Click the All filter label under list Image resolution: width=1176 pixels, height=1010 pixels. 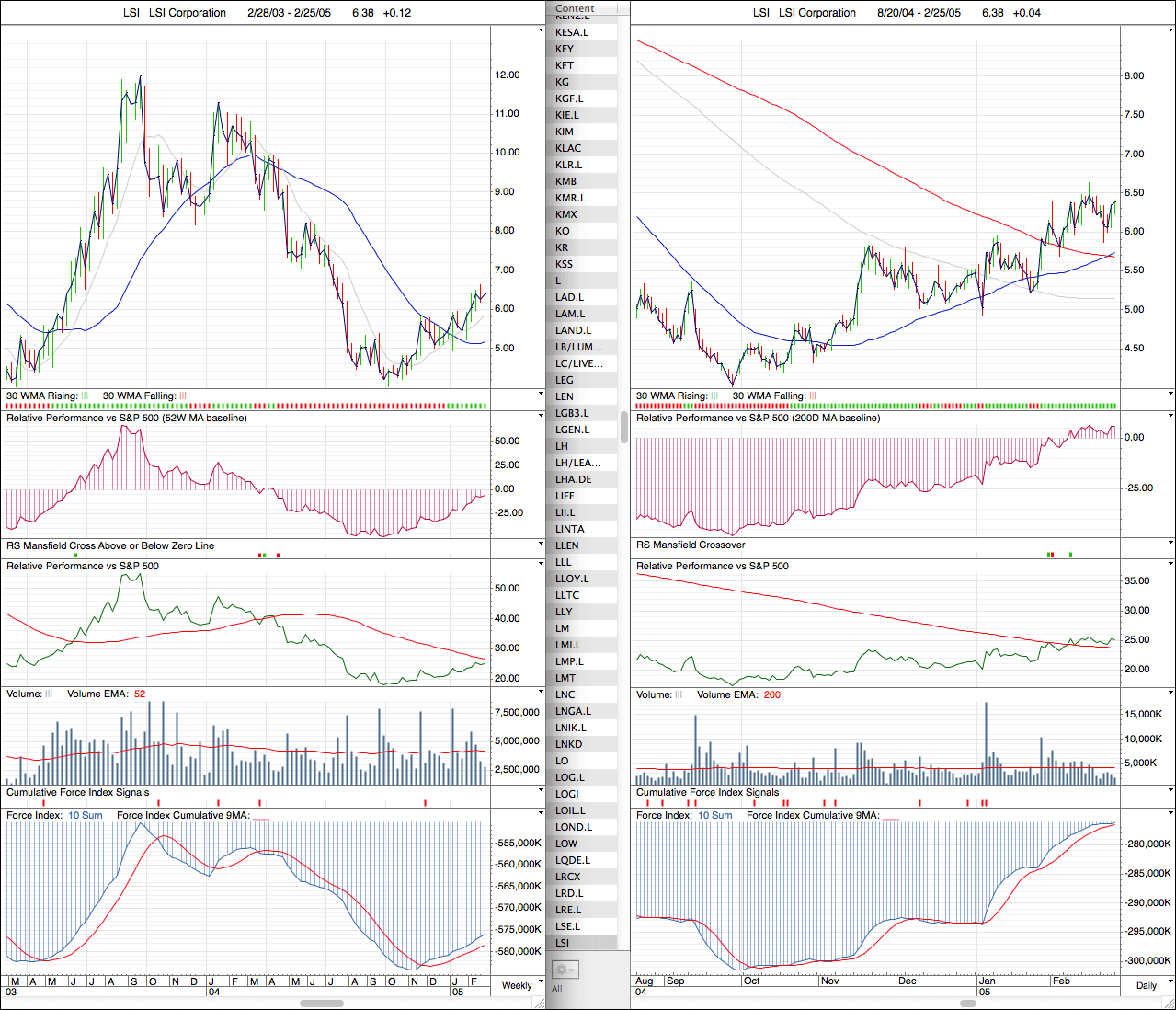[557, 989]
